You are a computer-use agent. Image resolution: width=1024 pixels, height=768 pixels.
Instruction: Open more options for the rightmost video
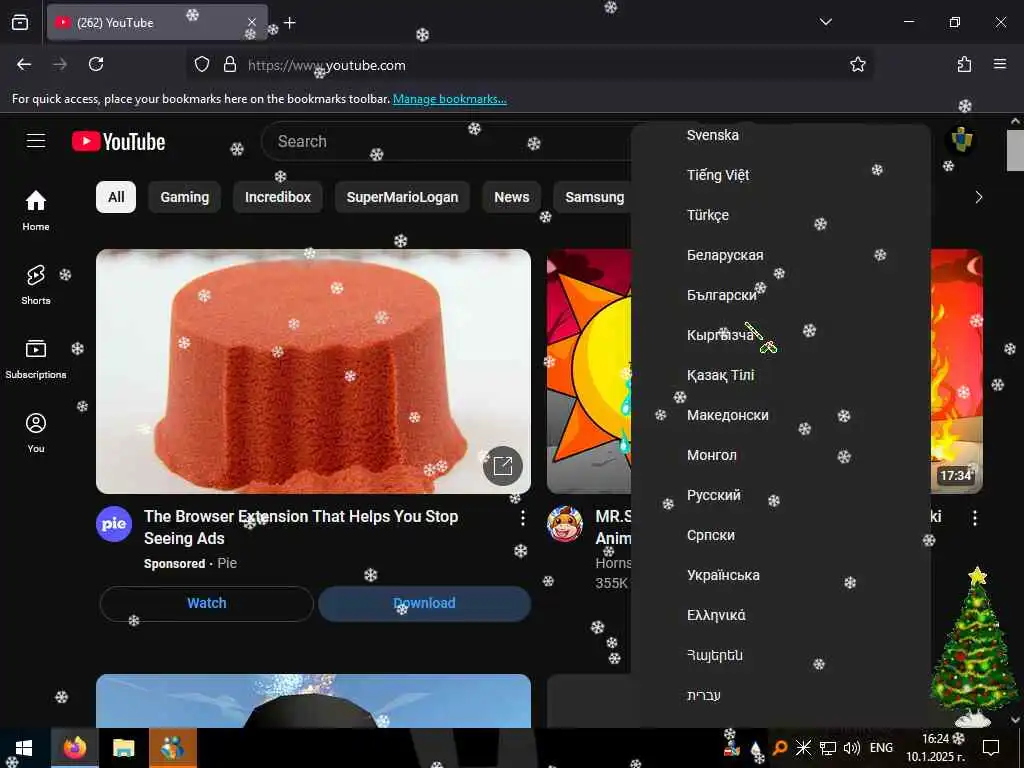click(974, 518)
